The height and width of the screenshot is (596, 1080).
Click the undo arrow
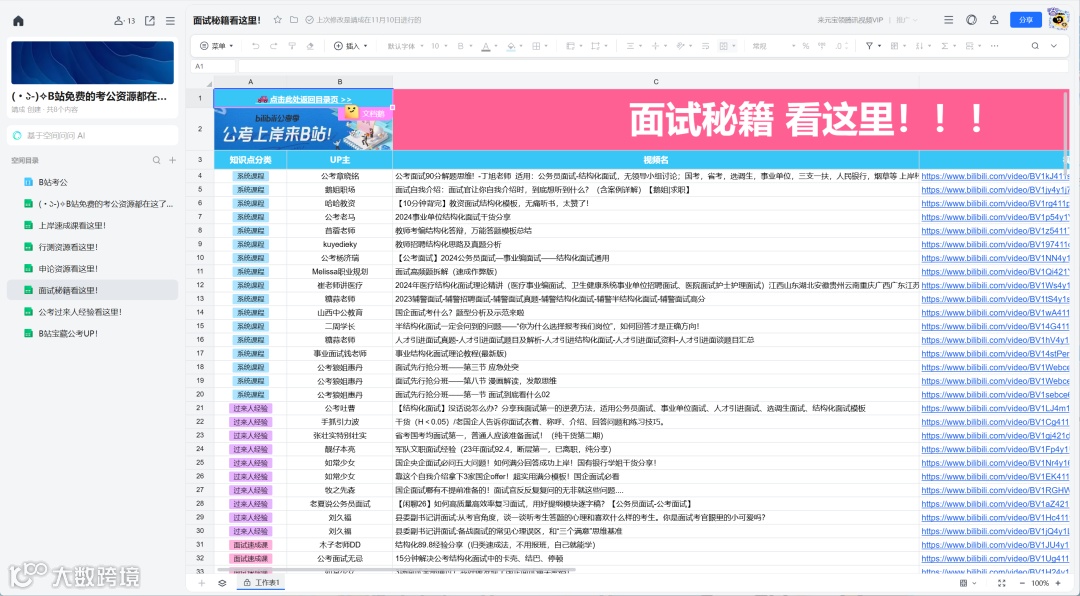point(256,46)
